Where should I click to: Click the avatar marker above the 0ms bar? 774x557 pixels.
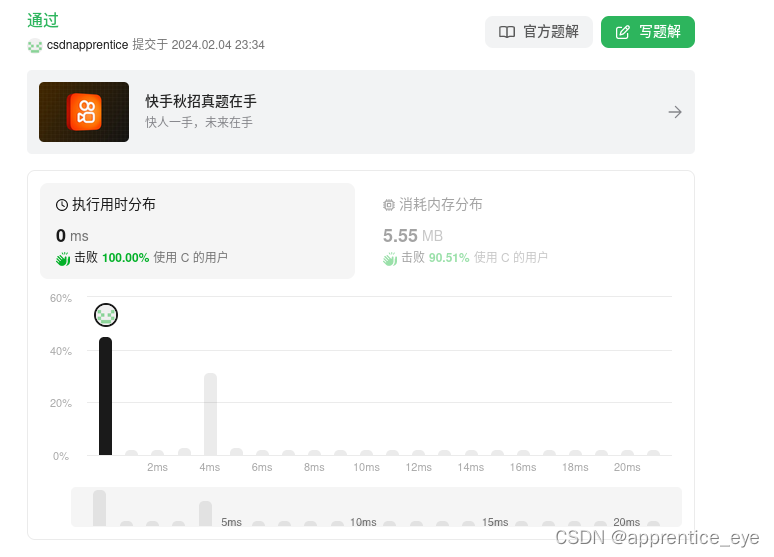[106, 315]
